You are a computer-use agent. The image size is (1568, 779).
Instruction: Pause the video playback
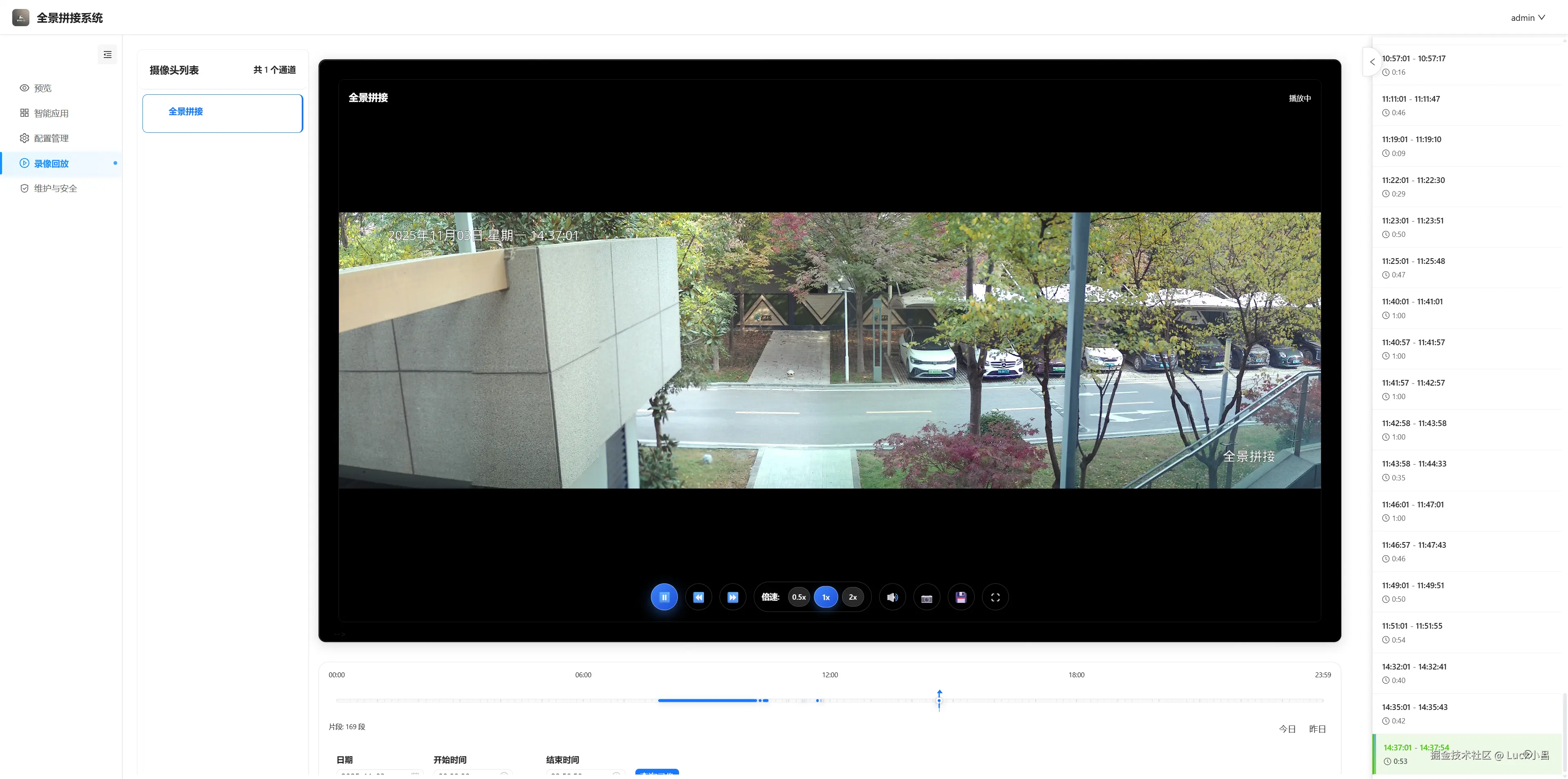point(664,597)
